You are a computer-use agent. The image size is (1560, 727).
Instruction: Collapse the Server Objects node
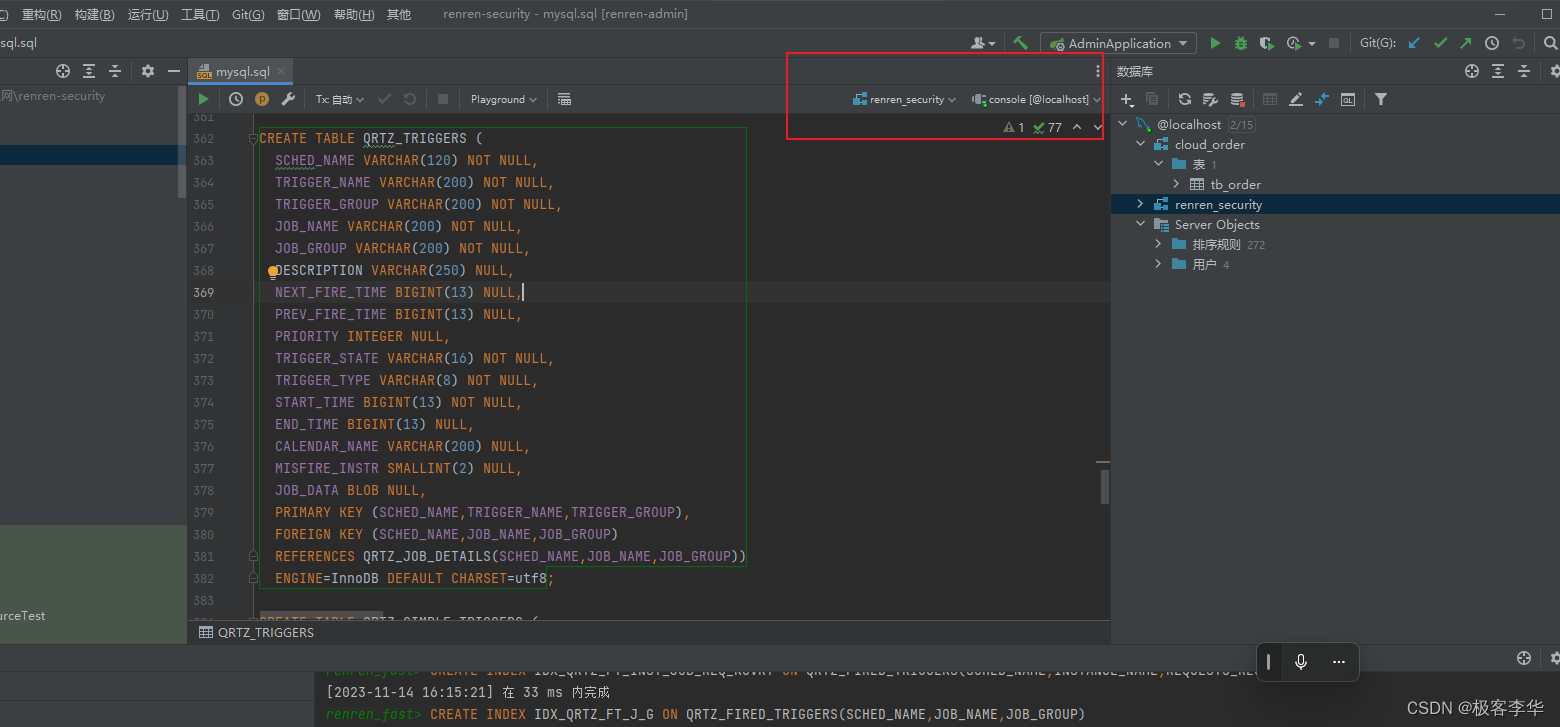coord(1141,225)
